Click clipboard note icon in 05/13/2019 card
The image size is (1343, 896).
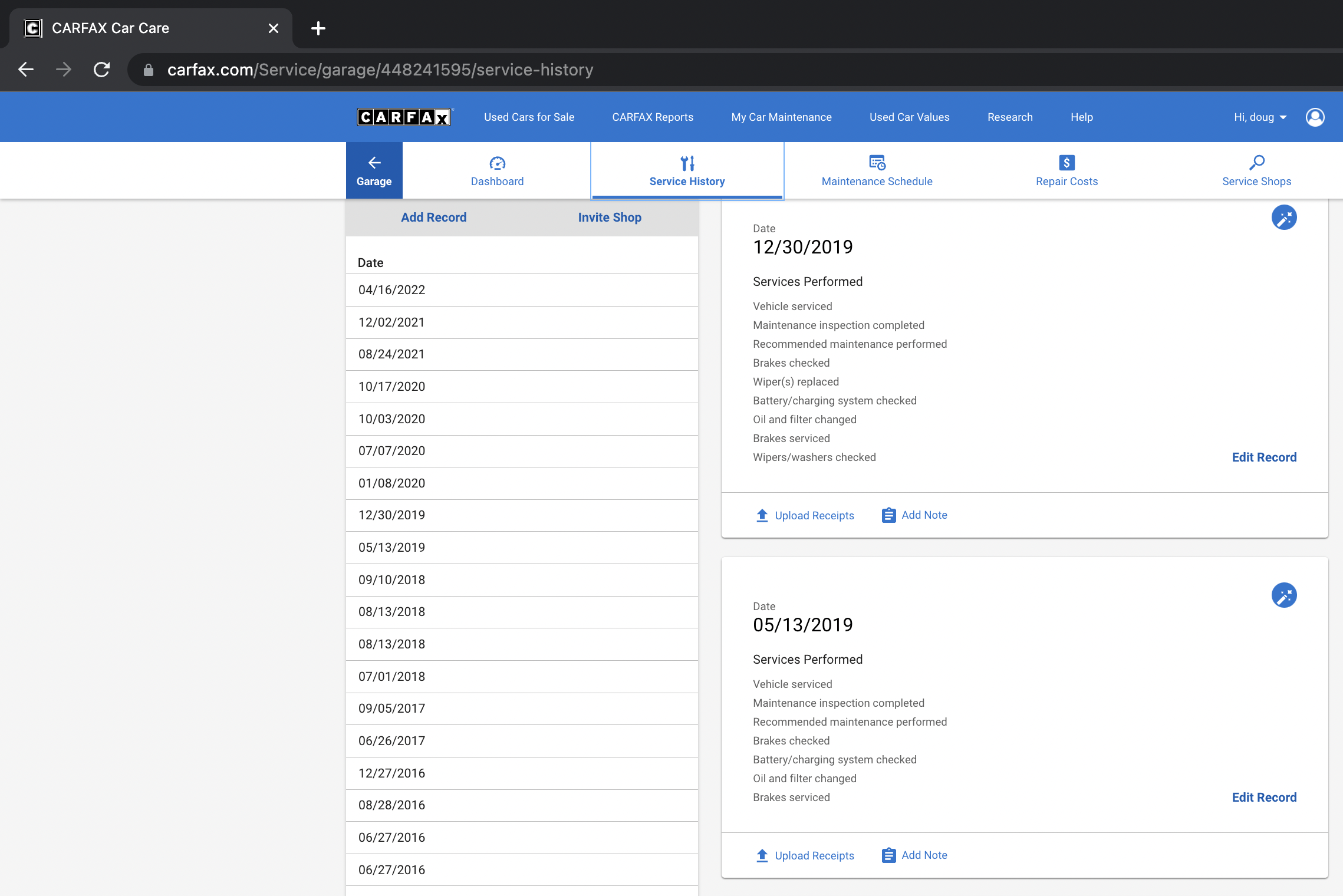(x=888, y=855)
